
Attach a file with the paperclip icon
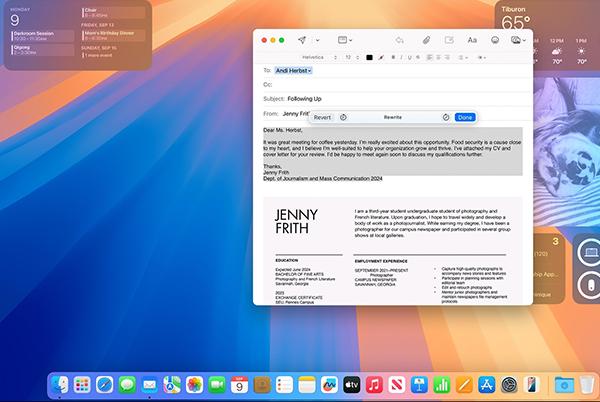pos(426,40)
